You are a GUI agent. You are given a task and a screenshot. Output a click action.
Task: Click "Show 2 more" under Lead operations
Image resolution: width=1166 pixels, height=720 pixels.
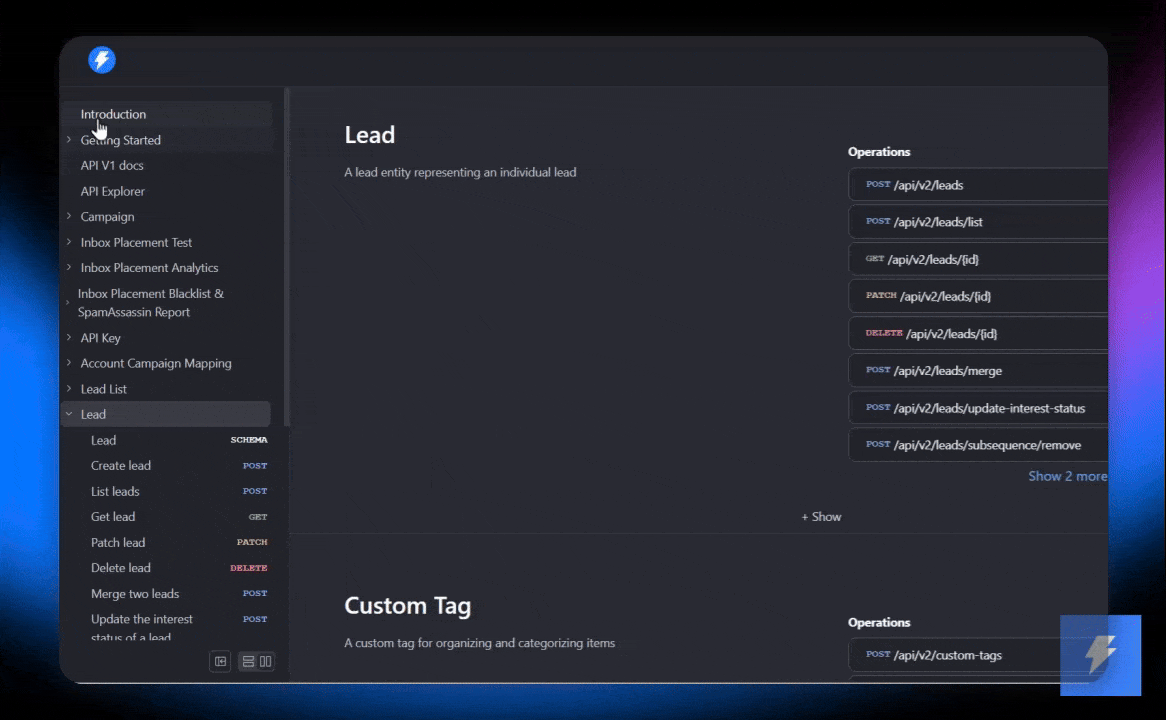point(1067,476)
